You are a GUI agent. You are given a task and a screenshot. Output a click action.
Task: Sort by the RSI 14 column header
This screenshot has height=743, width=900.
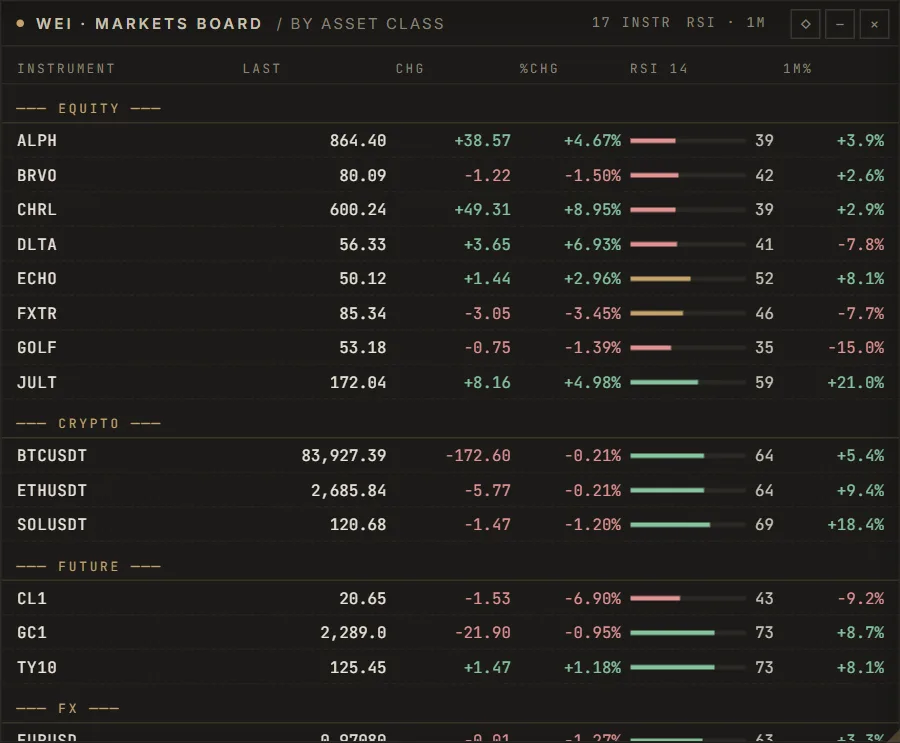click(659, 69)
